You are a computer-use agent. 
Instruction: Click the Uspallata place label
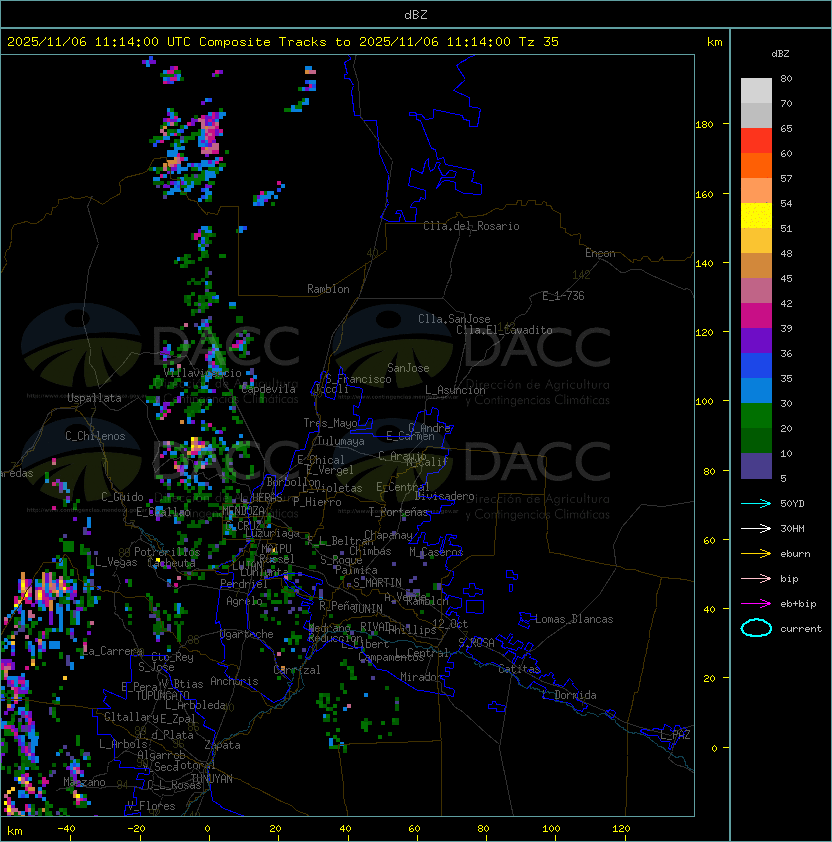pyautogui.click(x=94, y=398)
